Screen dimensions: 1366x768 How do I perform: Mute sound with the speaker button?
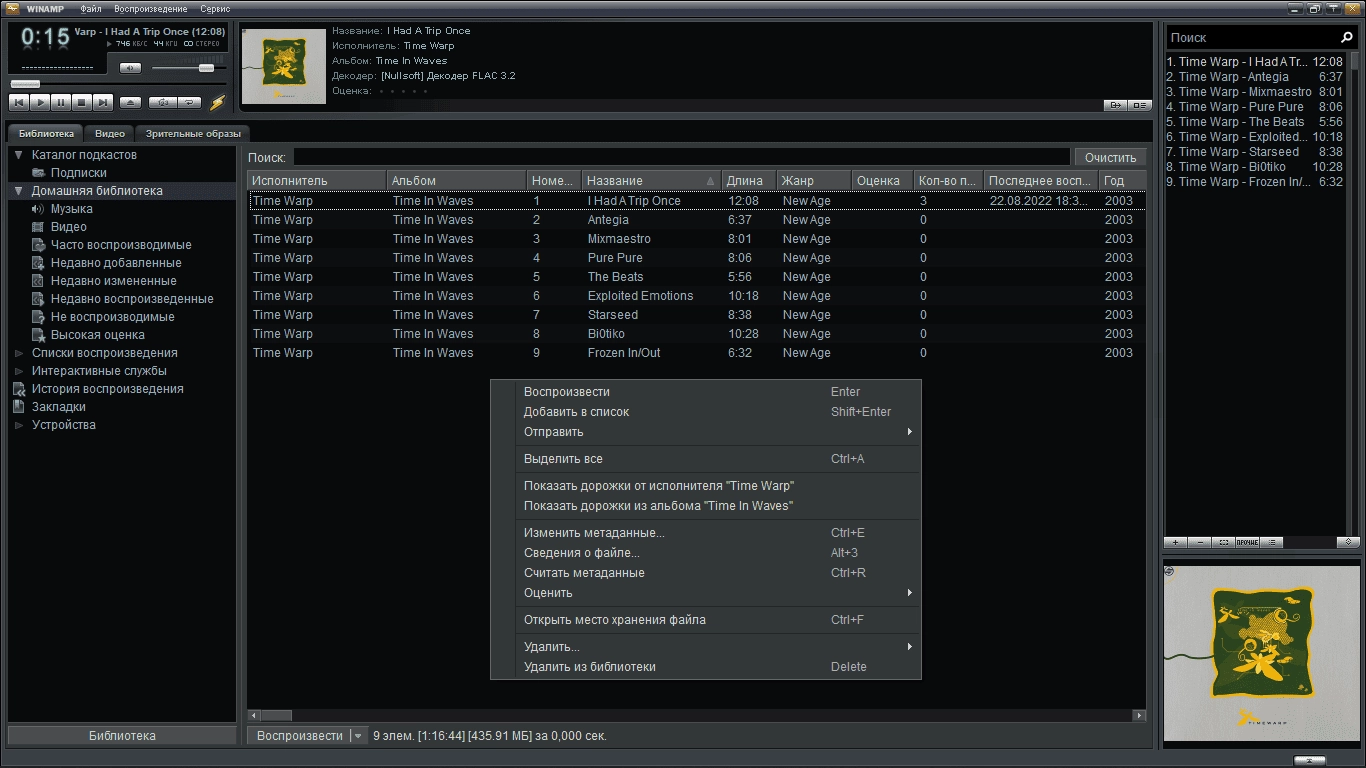point(130,68)
